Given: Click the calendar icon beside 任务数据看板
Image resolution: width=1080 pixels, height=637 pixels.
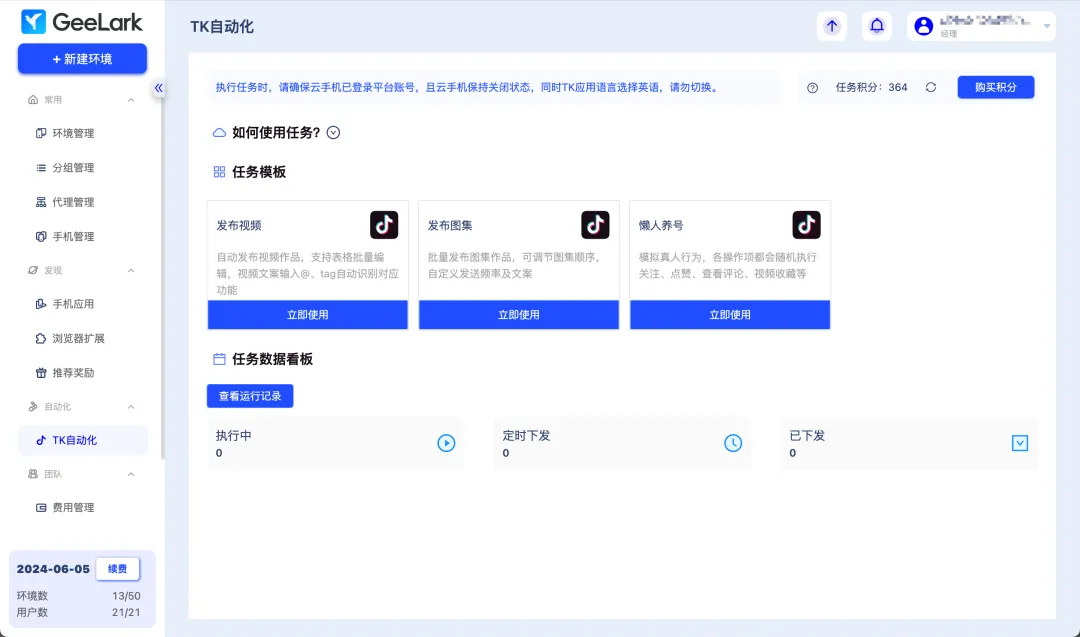Looking at the screenshot, I should point(219,359).
